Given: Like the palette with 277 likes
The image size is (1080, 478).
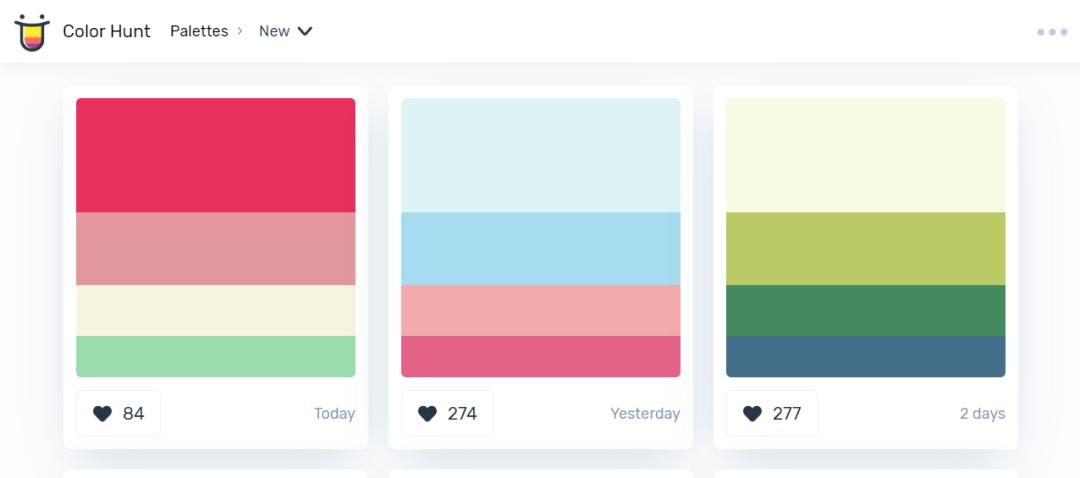Looking at the screenshot, I should click(771, 413).
